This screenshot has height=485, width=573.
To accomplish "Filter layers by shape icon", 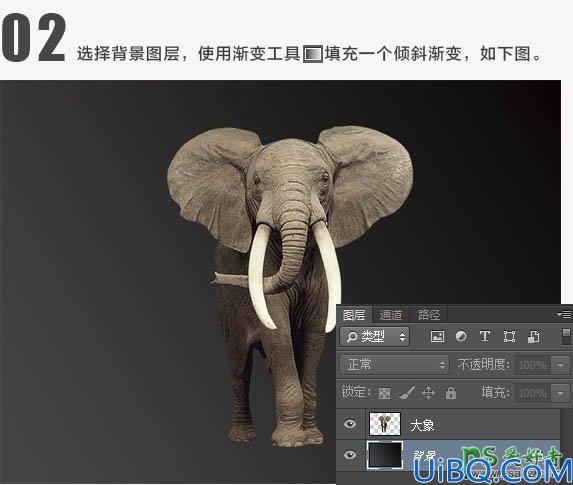I will [x=509, y=336].
